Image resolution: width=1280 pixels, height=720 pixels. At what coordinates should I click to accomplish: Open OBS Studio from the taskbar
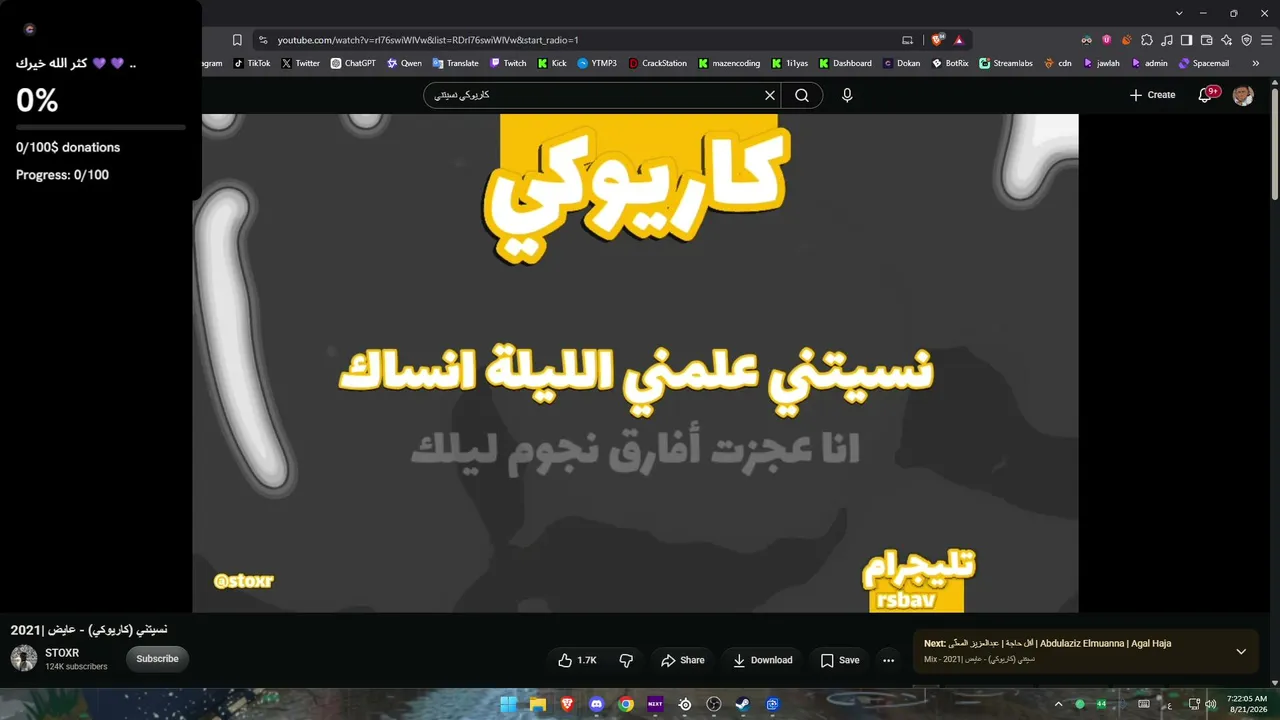[714, 704]
